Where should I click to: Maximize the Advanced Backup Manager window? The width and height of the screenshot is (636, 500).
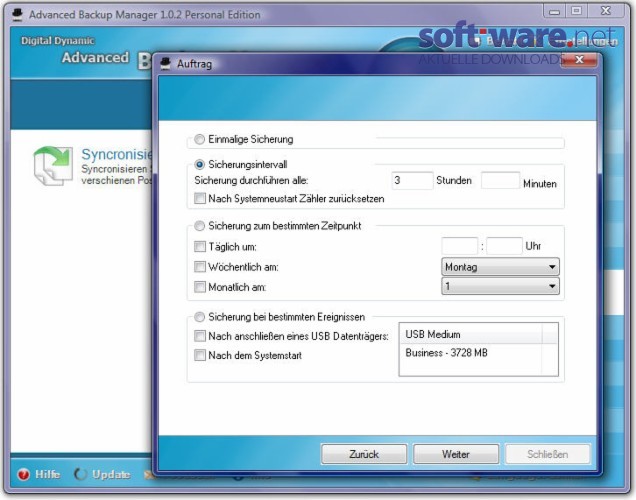tap(576, 11)
